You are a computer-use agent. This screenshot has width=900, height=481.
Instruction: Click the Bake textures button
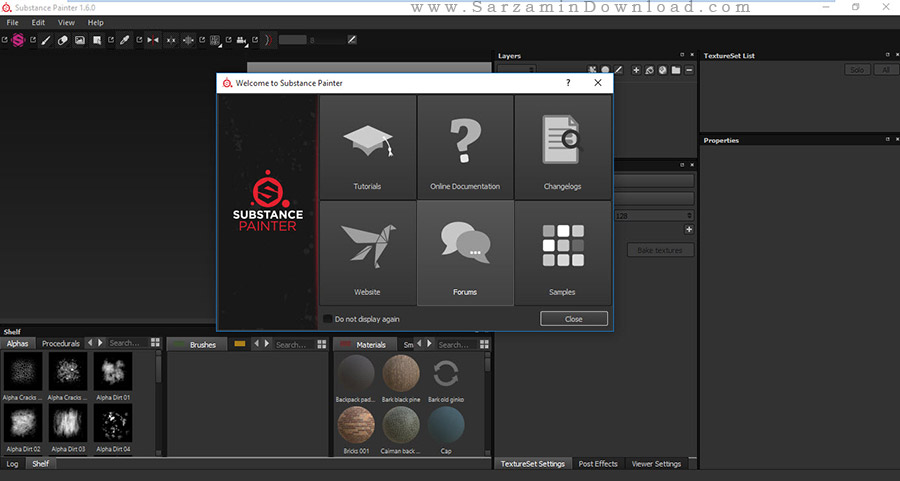(x=660, y=250)
